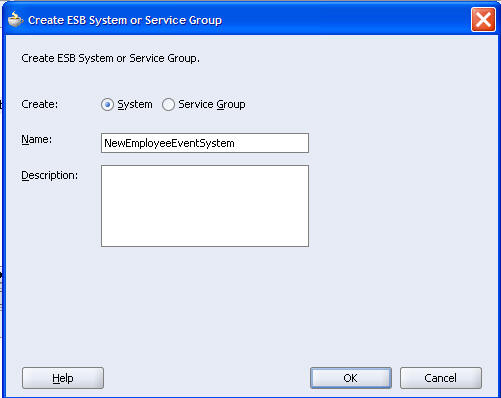Focus the Name input field

tap(205, 143)
